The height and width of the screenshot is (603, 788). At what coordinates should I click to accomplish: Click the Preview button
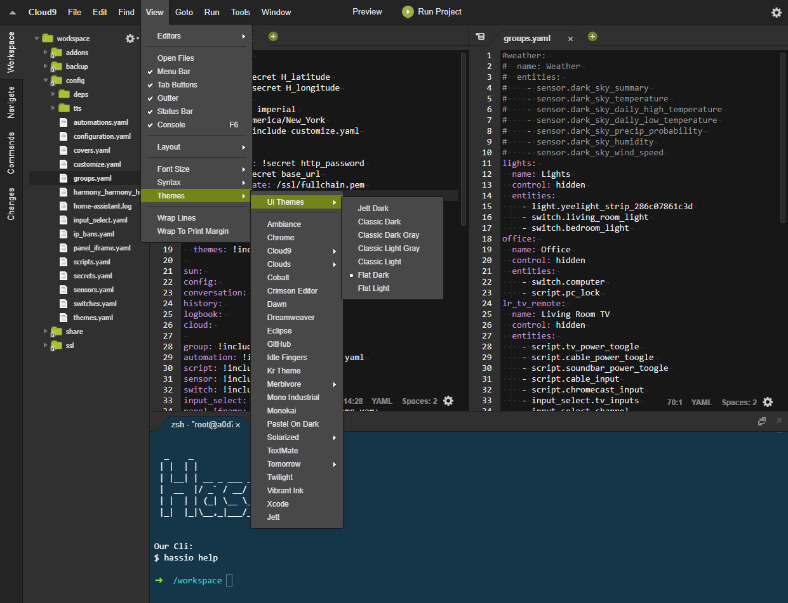tap(367, 12)
